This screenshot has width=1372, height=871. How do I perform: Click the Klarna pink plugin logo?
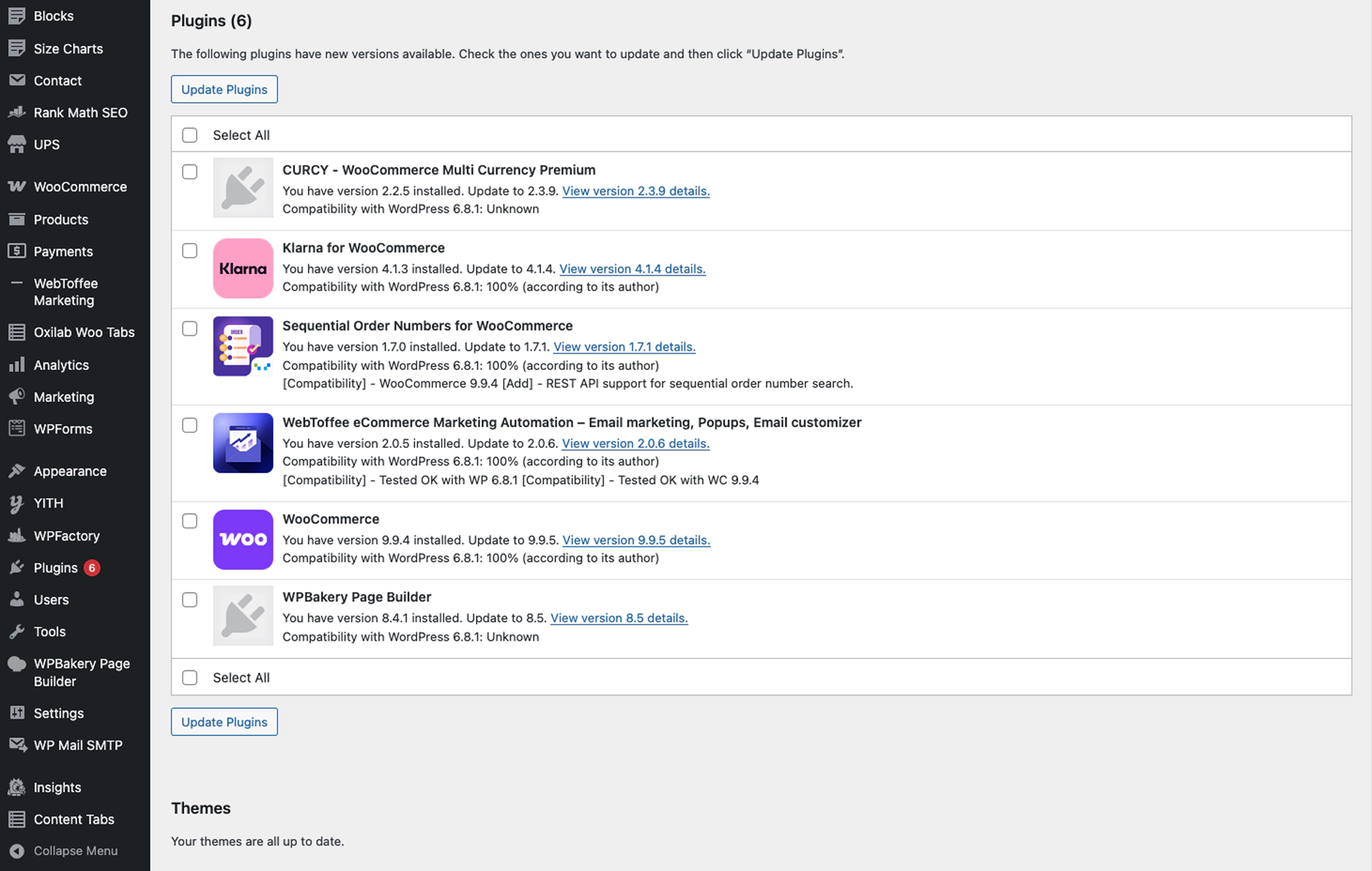(243, 269)
